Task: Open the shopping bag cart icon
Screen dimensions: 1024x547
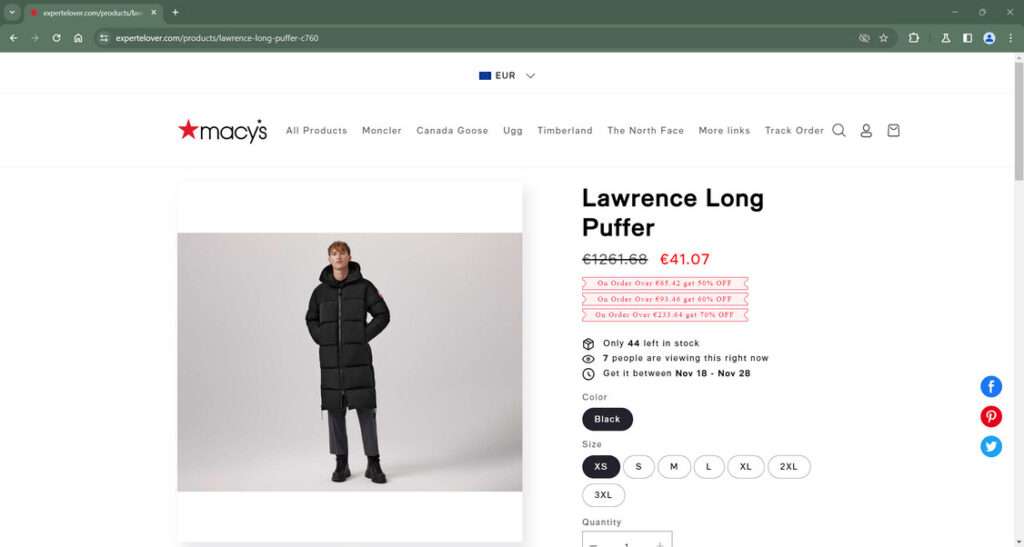Action: pyautogui.click(x=893, y=130)
